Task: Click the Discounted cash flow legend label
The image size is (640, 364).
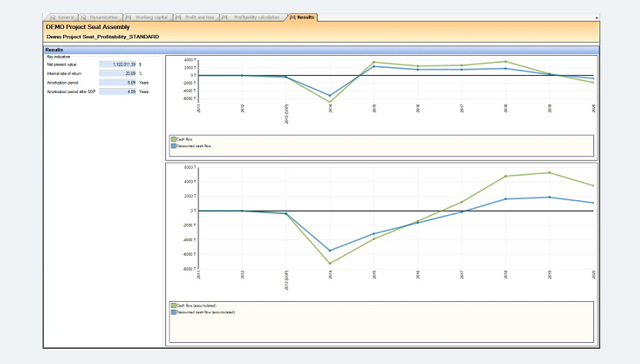Action: point(194,146)
